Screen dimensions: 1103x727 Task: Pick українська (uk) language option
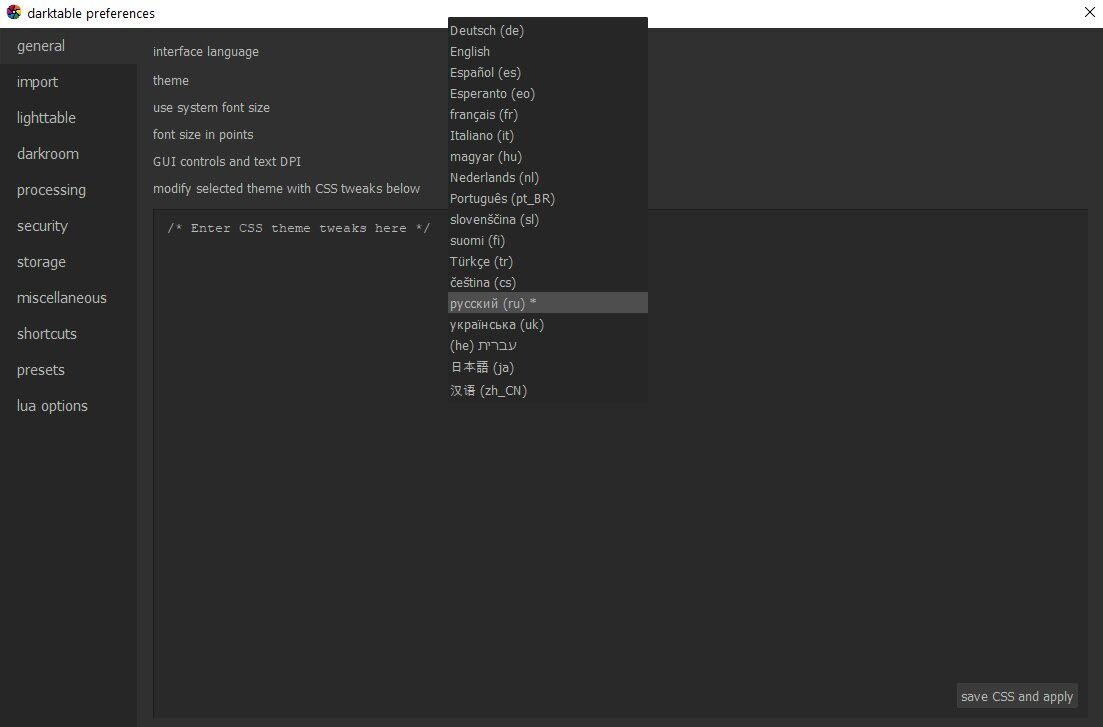(x=547, y=324)
